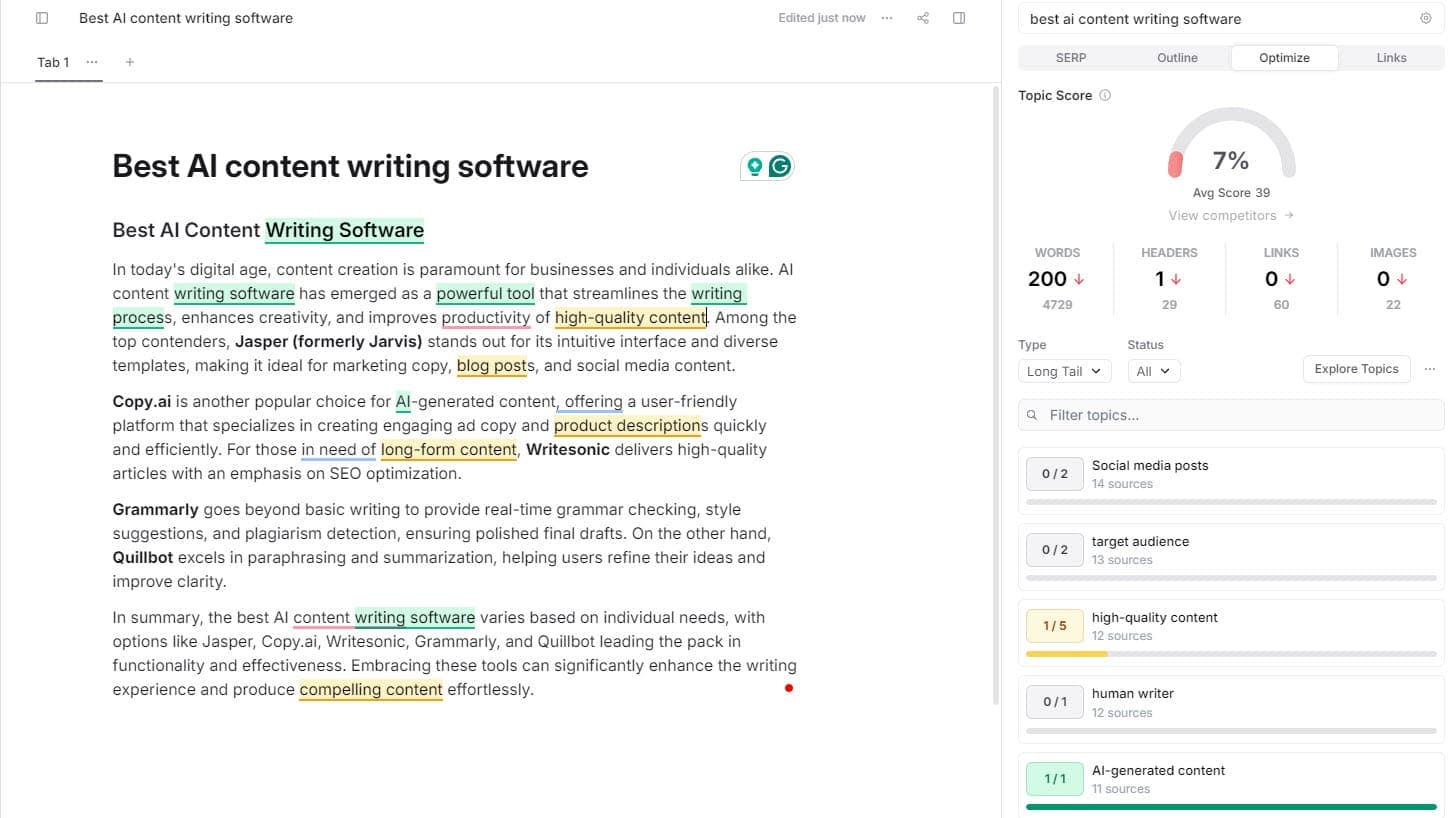1451x818 pixels.
Task: Click the Words down arrow indicator
Action: [1079, 279]
